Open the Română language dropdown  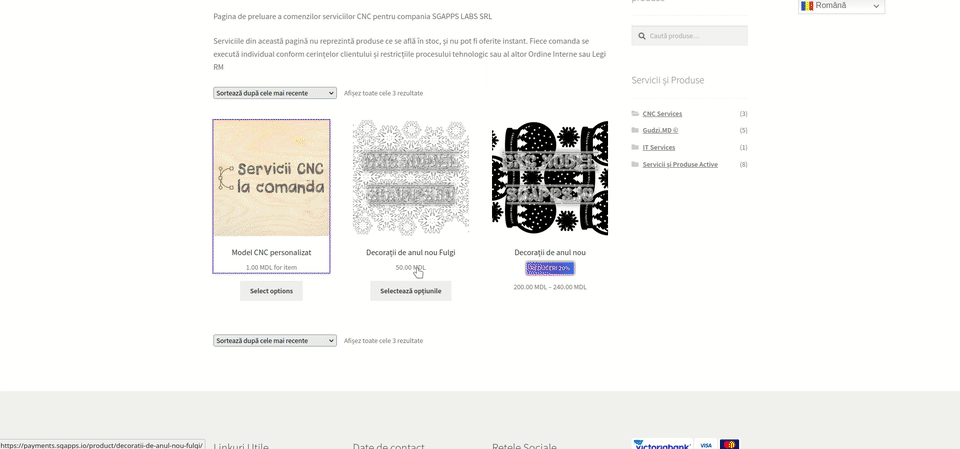click(841, 6)
